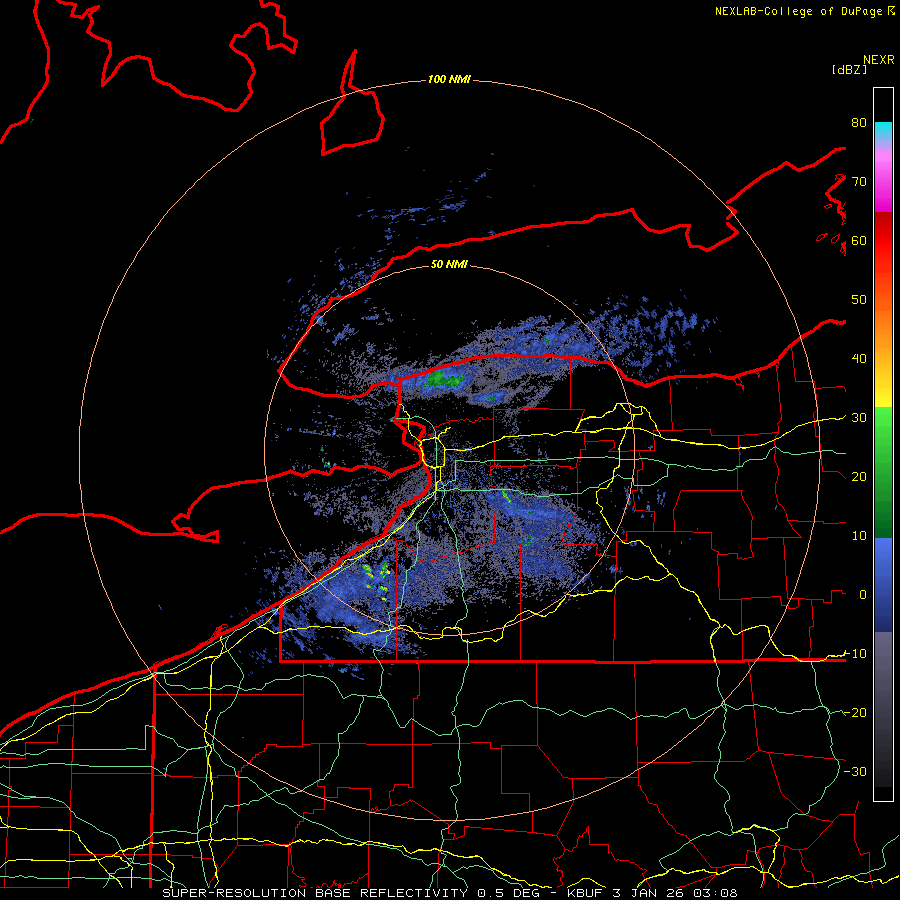Click the yellow-green echo cells near Lake Erie shore
Screen dimensions: 900x900
(376, 579)
